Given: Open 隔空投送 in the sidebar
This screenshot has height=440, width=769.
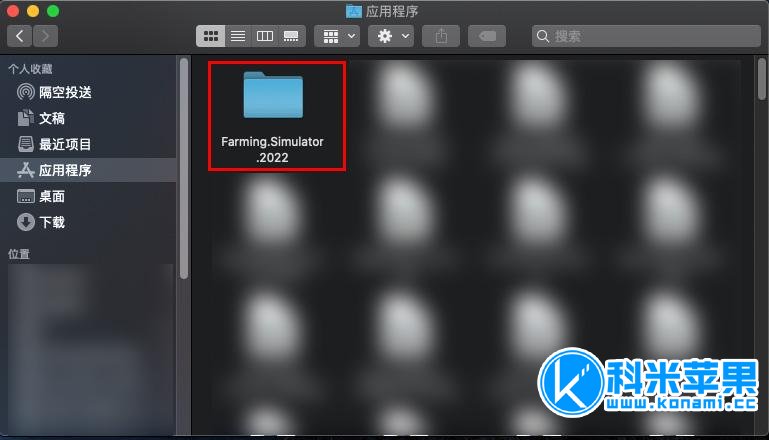Looking at the screenshot, I should pos(88,92).
